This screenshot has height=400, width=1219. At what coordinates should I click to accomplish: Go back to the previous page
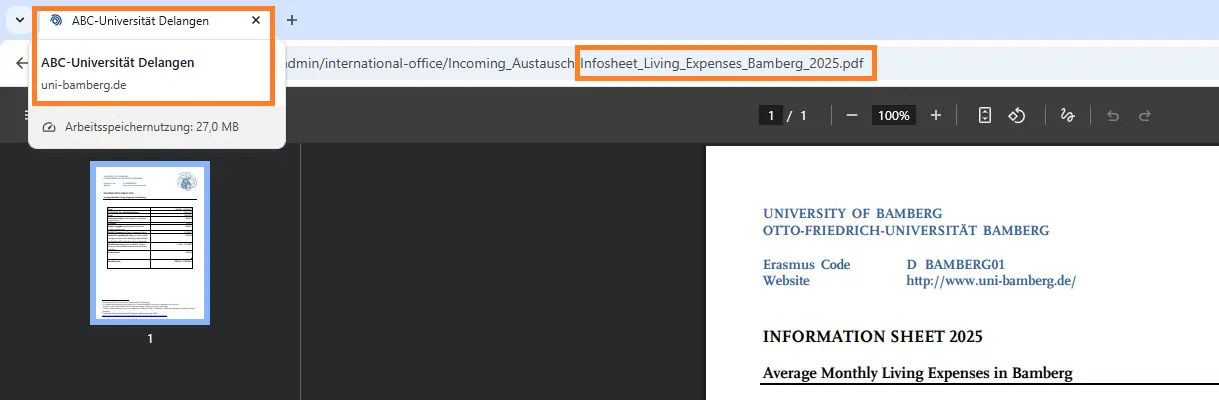coord(21,63)
